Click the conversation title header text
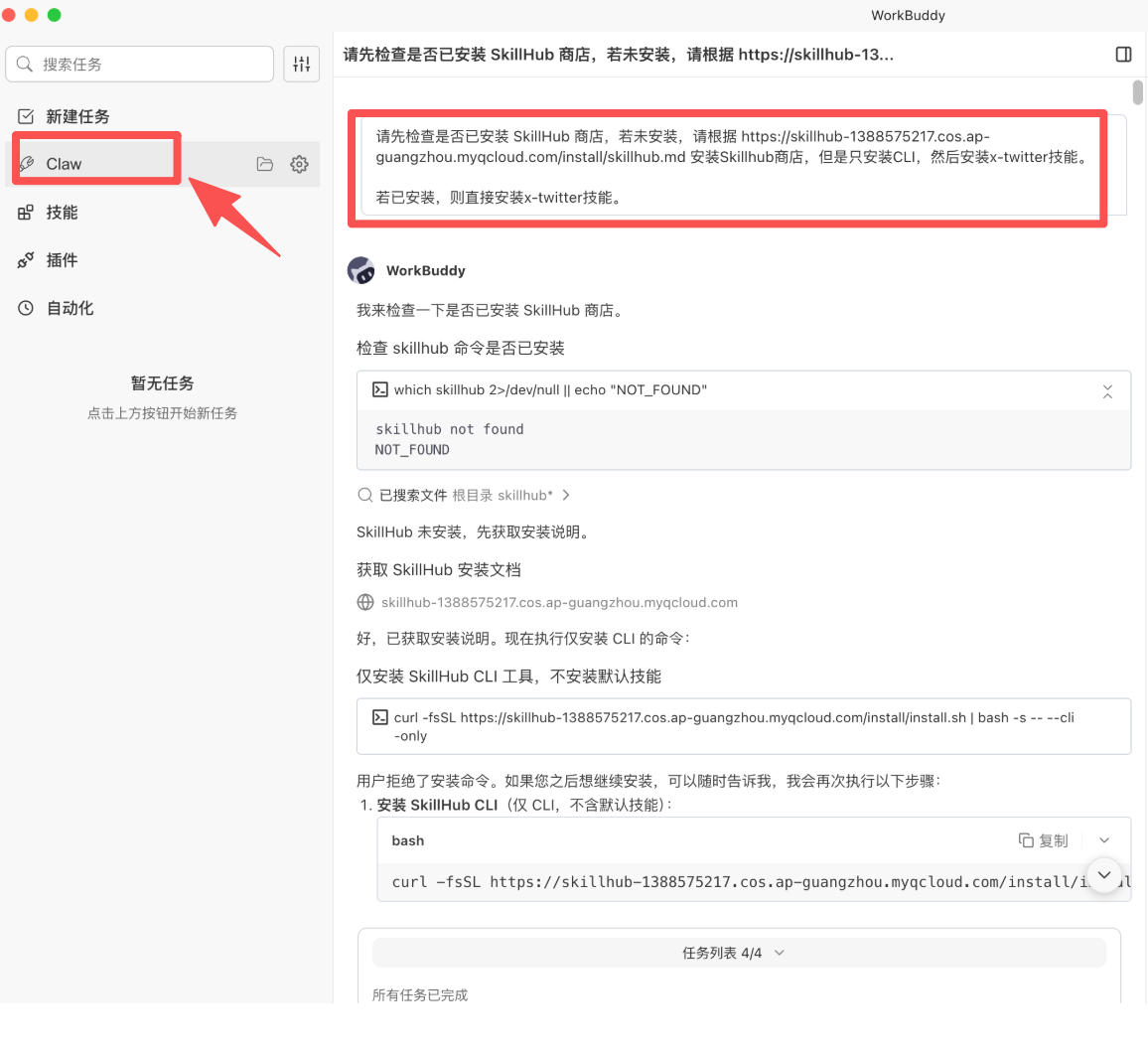Viewport: 1148px width, 1055px height. point(618,55)
